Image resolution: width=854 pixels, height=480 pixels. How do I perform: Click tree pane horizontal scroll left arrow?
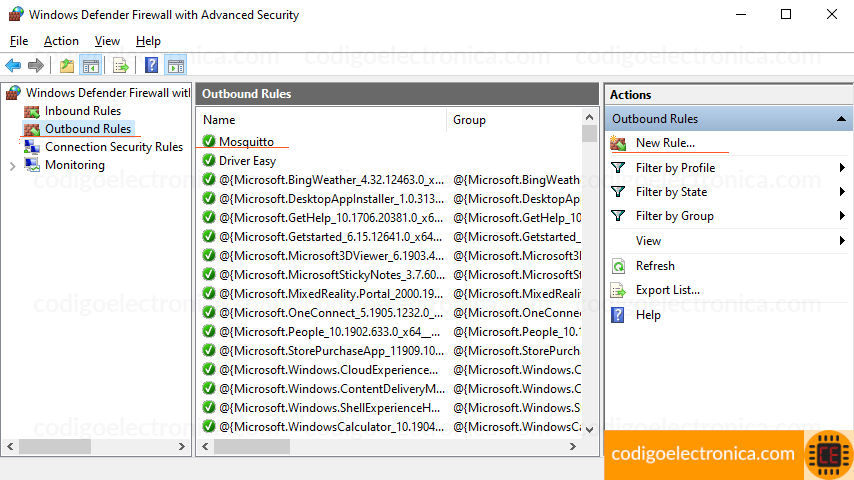(10, 446)
